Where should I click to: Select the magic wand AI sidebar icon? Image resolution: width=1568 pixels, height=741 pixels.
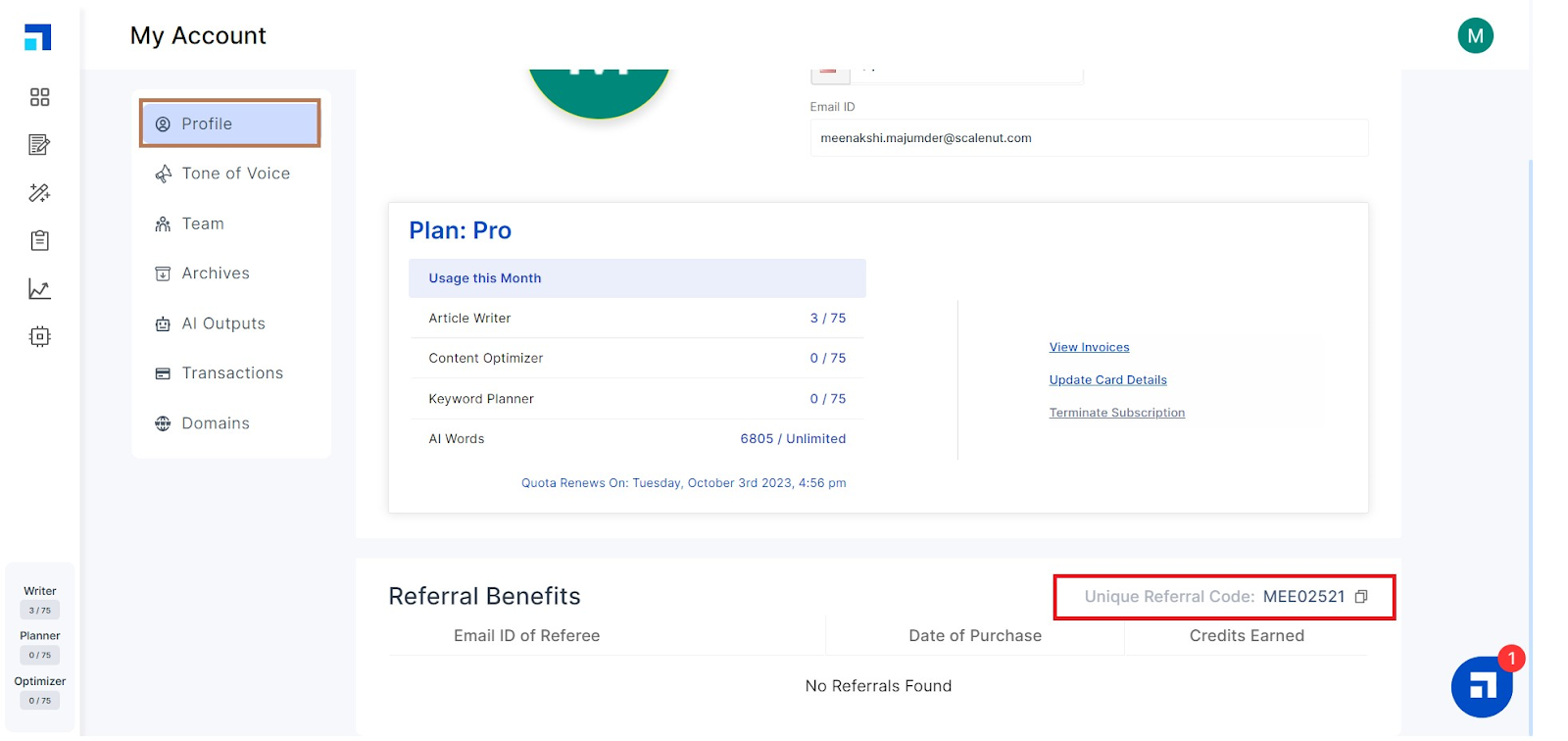(39, 193)
